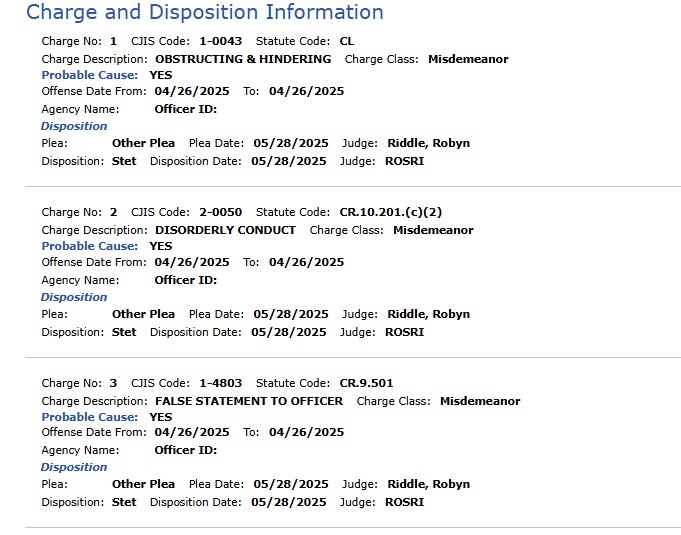Click Disposition heading under charge 2
This screenshot has width=681, height=535.
click(74, 297)
